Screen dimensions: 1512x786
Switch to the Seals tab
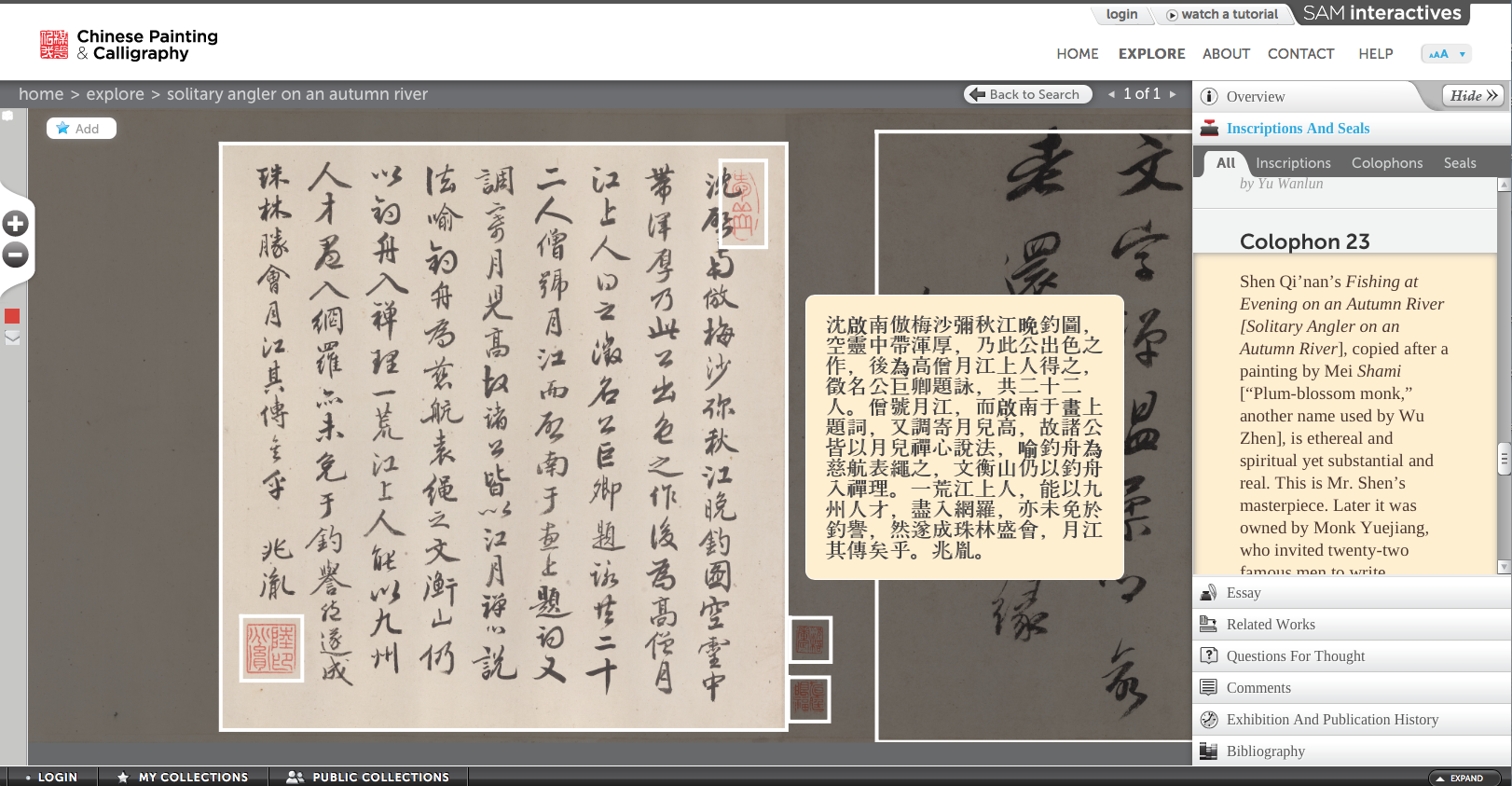(x=1459, y=163)
